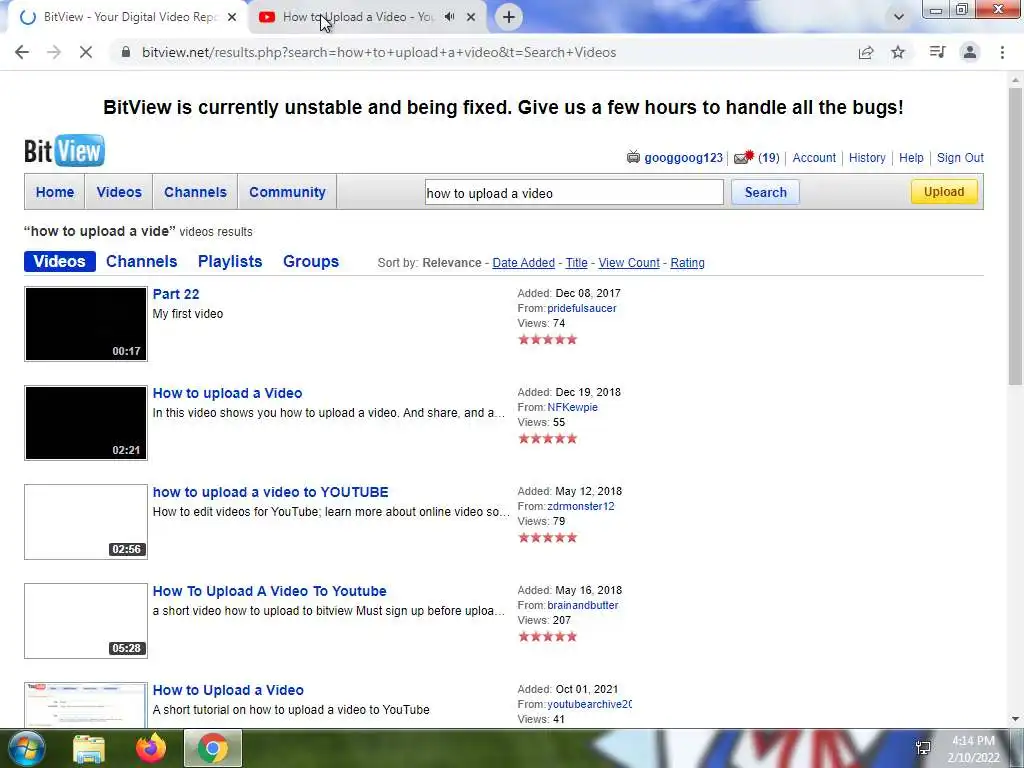Viewport: 1024px width, 768px height.
Task: Click the Chrome taskbar icon
Action: [213, 748]
